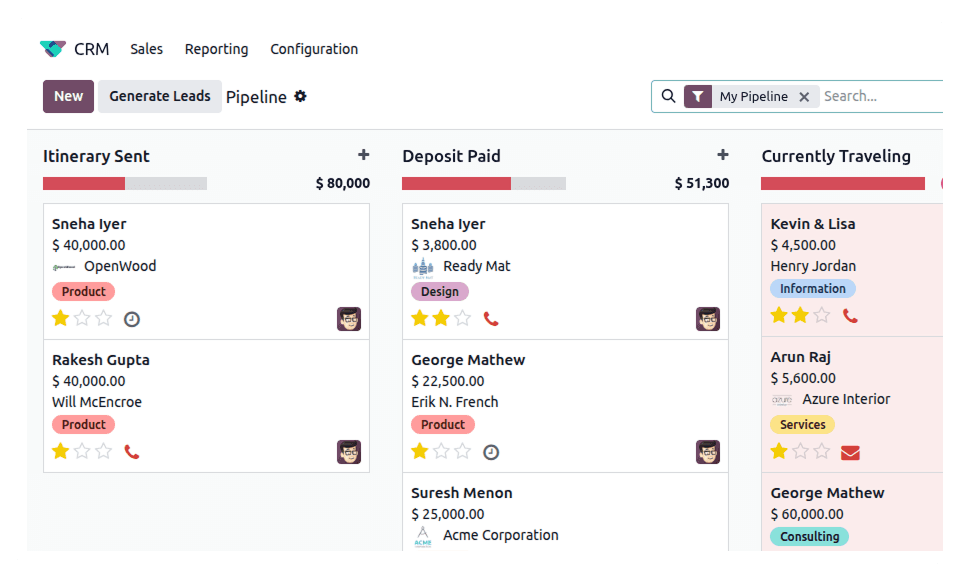Click the search magnifier icon

[x=668, y=96]
